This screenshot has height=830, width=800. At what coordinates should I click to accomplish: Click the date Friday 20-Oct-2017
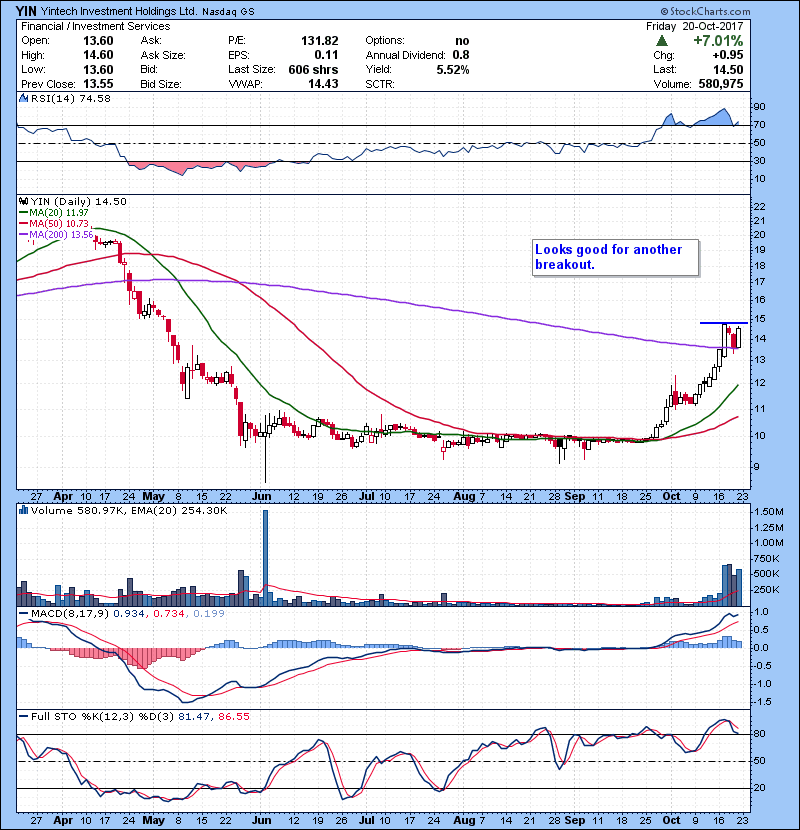point(695,26)
